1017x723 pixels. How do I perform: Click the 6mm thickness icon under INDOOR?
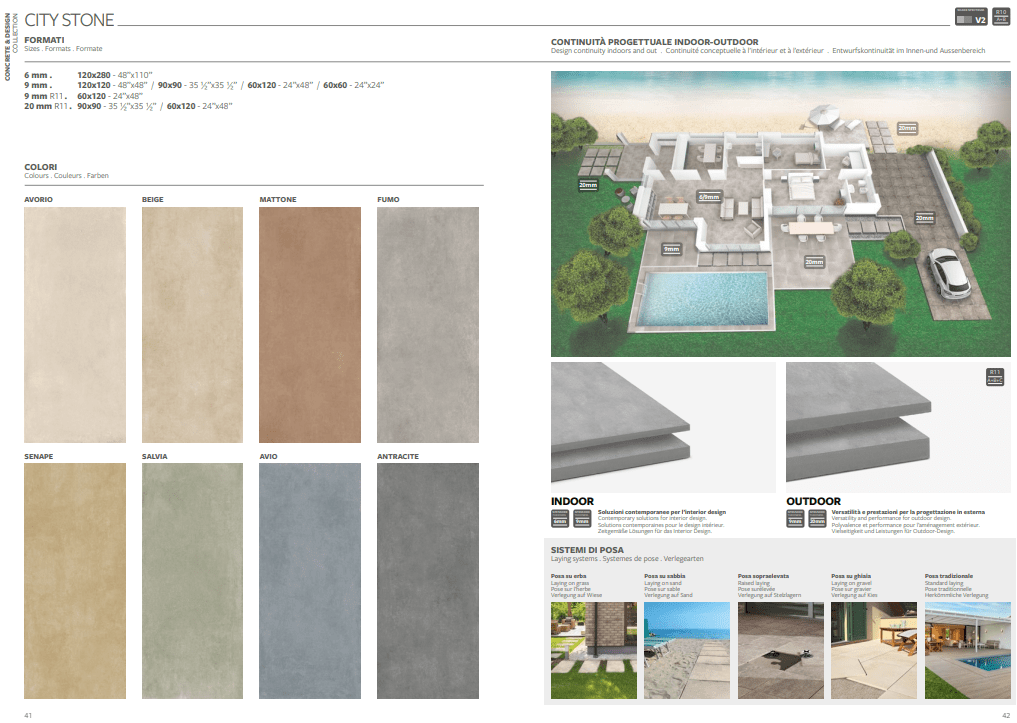(x=560, y=518)
